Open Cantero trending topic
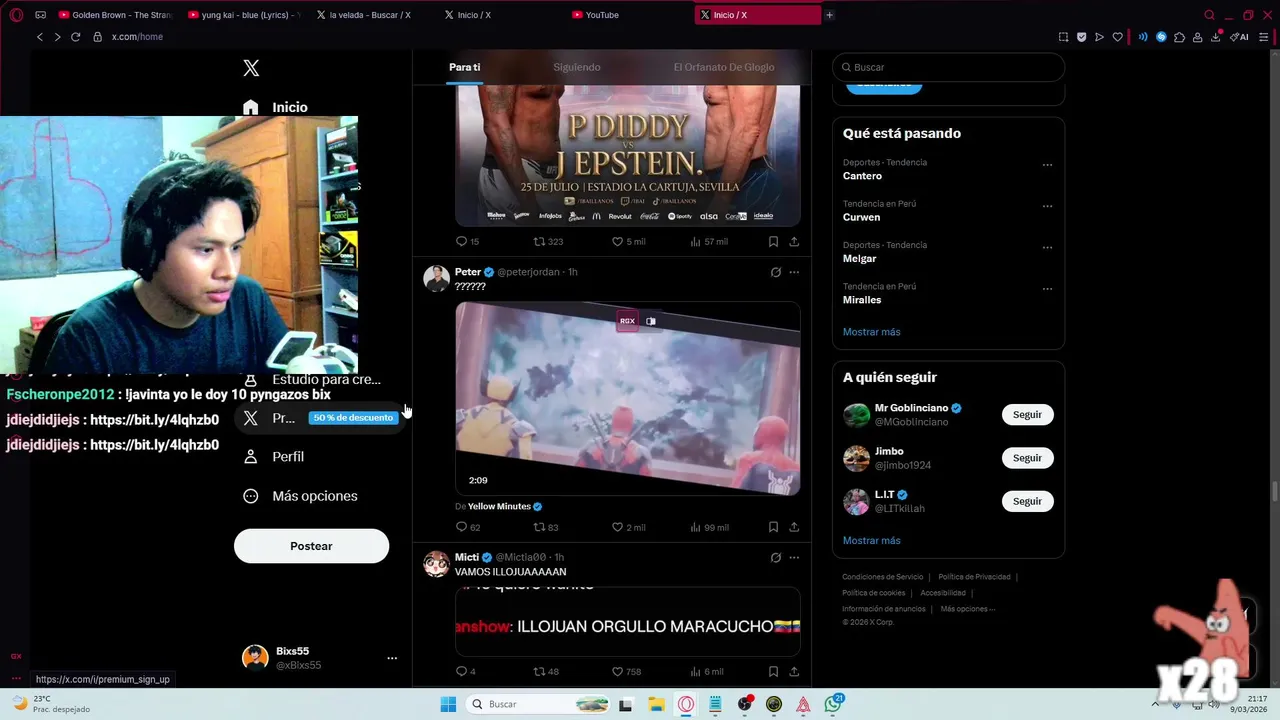The height and width of the screenshot is (720, 1280). (862, 176)
